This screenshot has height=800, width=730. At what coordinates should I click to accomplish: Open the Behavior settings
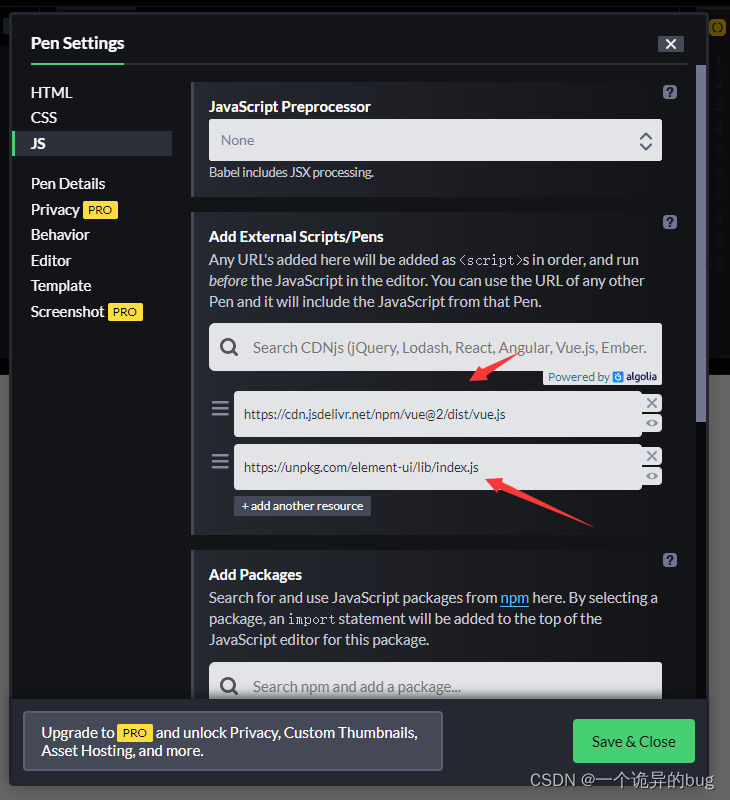(x=60, y=235)
